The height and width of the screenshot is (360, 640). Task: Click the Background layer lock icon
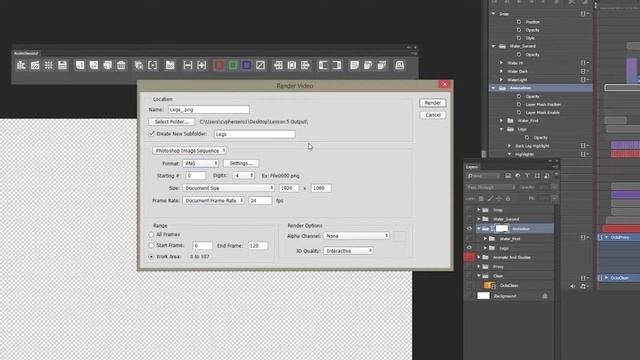tap(545, 296)
